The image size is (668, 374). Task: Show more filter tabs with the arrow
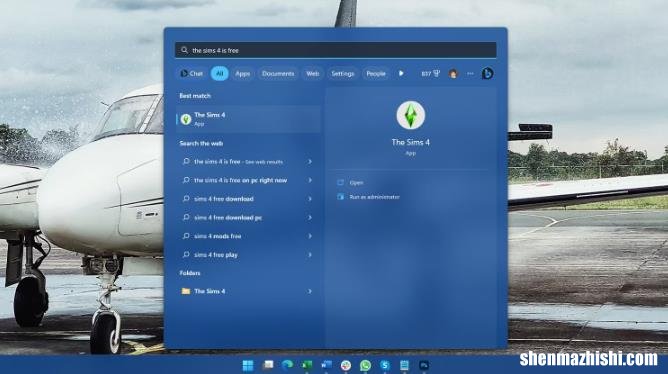pos(401,73)
